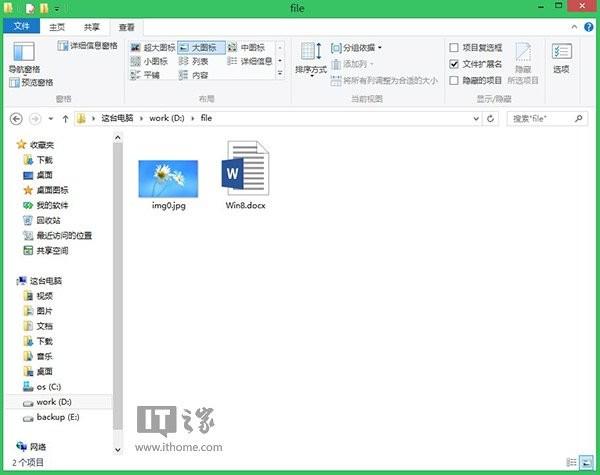The image size is (600, 475).
Task: Click the 导航窗格 navigation pane button
Action: pos(24,57)
